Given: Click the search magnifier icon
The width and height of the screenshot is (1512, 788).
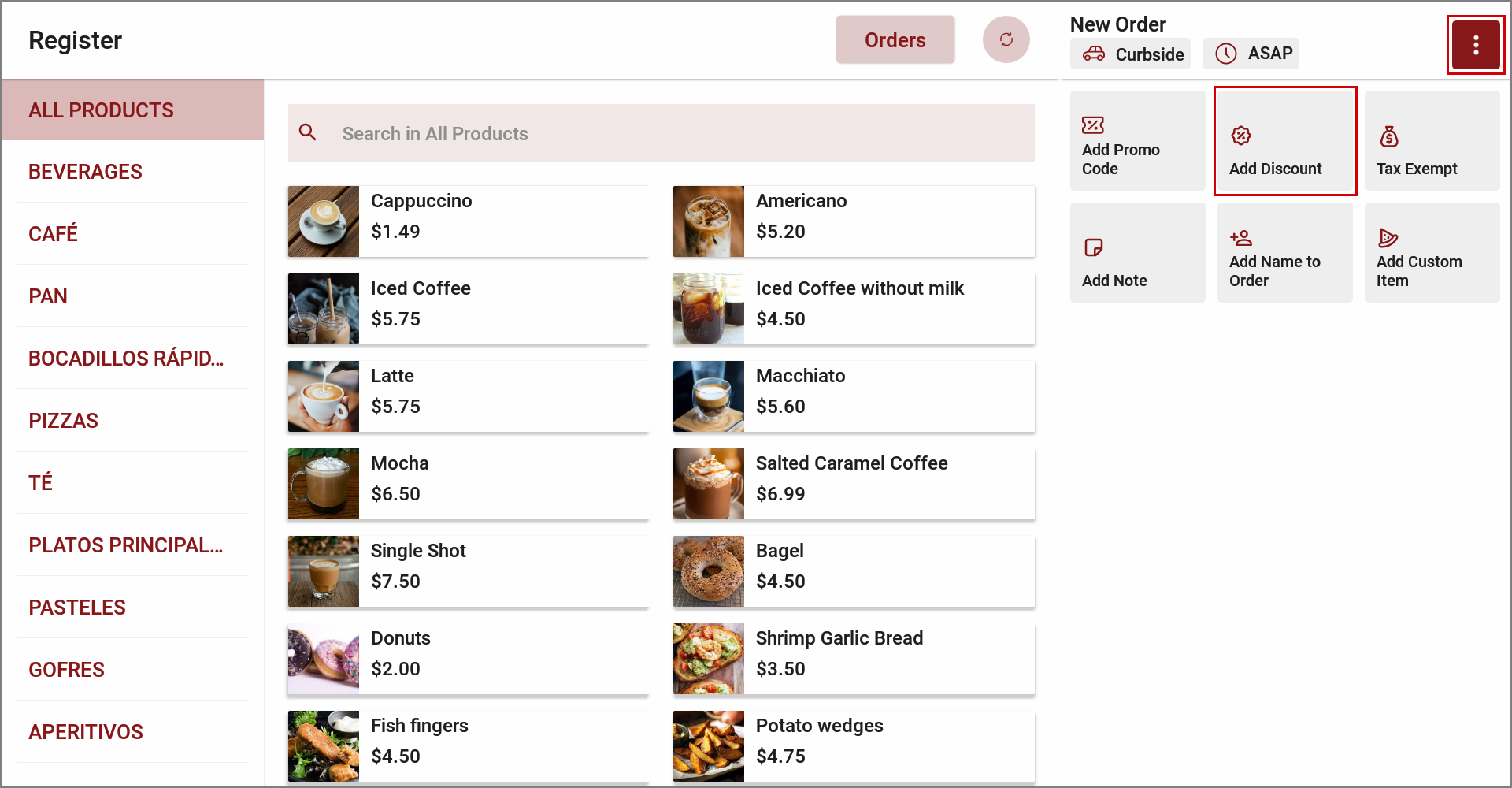Looking at the screenshot, I should click(x=308, y=133).
